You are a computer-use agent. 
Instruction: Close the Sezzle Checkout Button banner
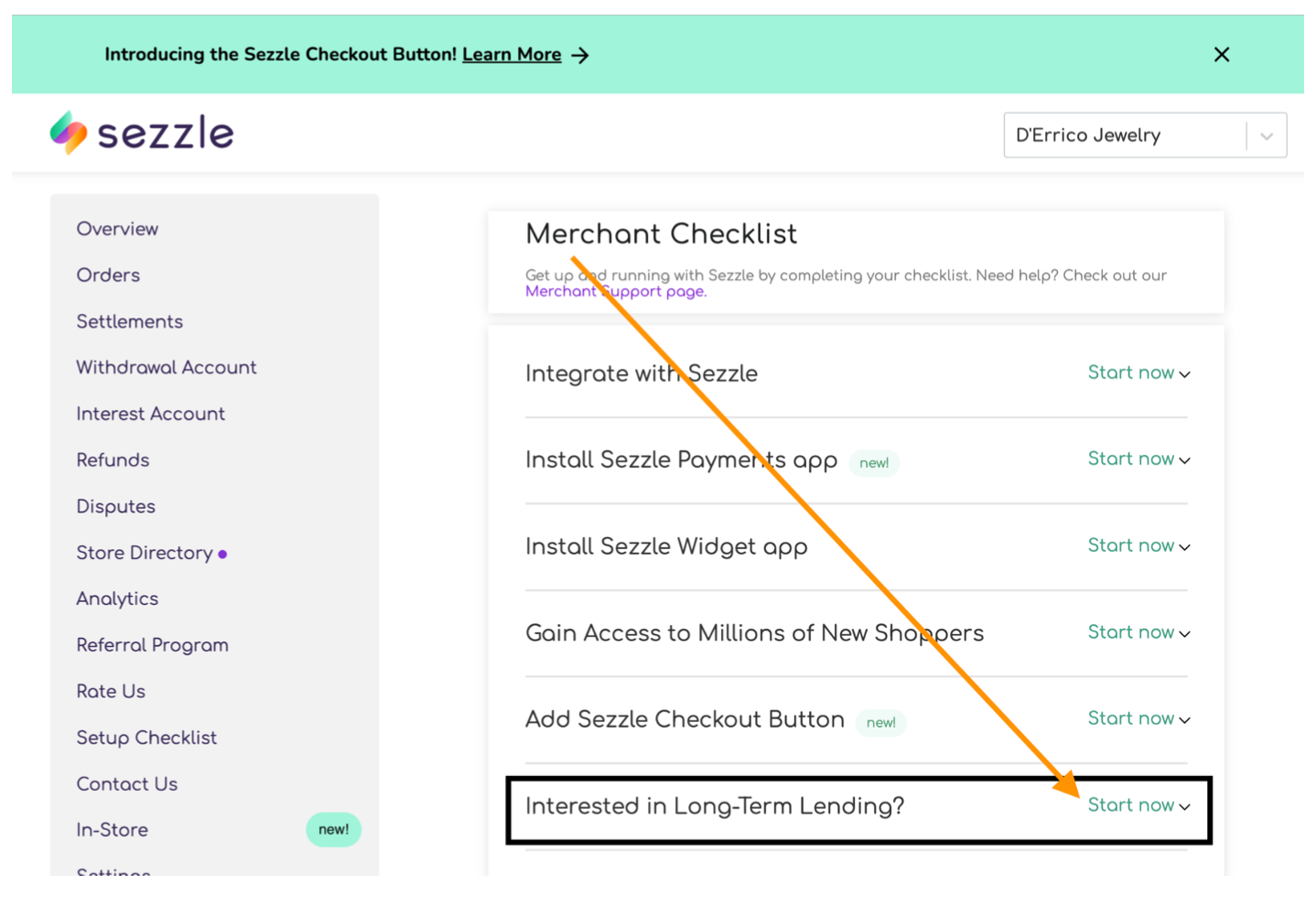1221,55
